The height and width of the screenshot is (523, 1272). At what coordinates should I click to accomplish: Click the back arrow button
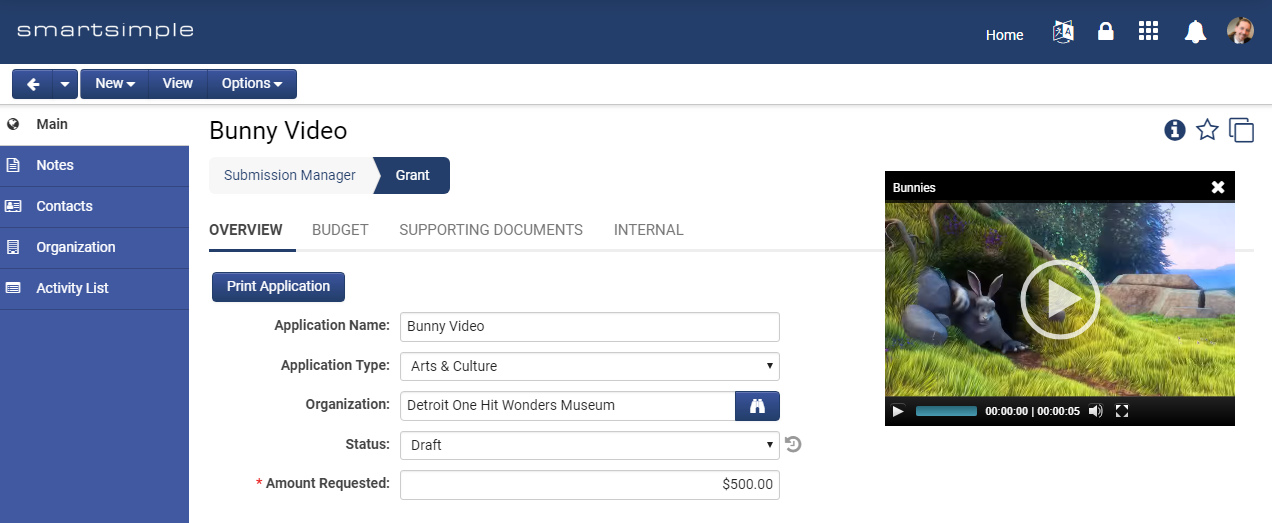click(32, 84)
